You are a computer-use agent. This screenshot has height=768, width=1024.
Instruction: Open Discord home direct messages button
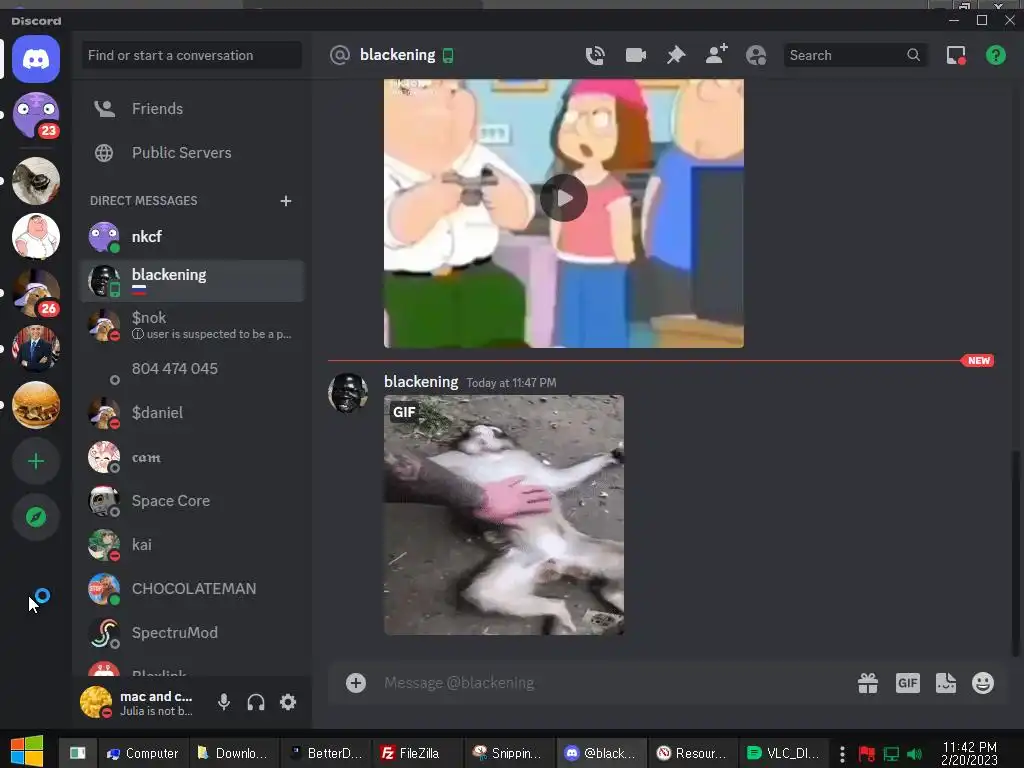pos(36,59)
